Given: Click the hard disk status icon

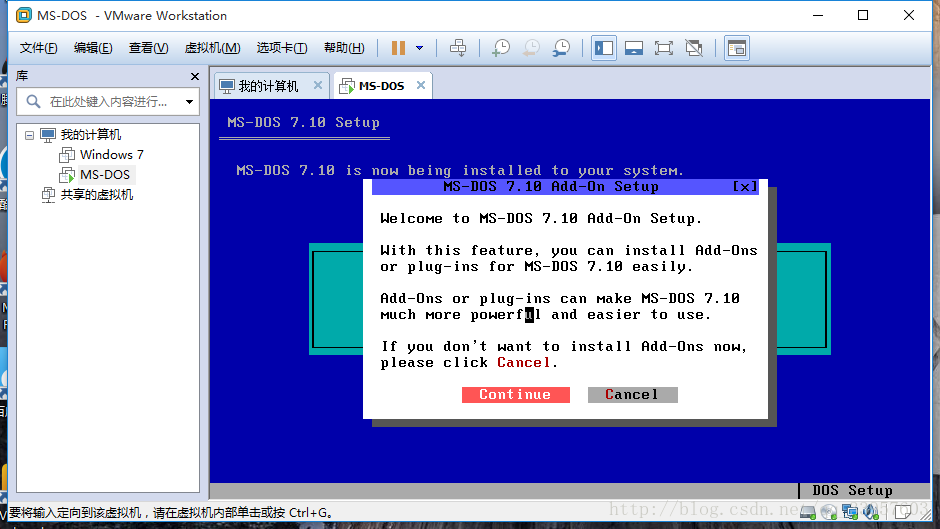Looking at the screenshot, I should 808,512.
